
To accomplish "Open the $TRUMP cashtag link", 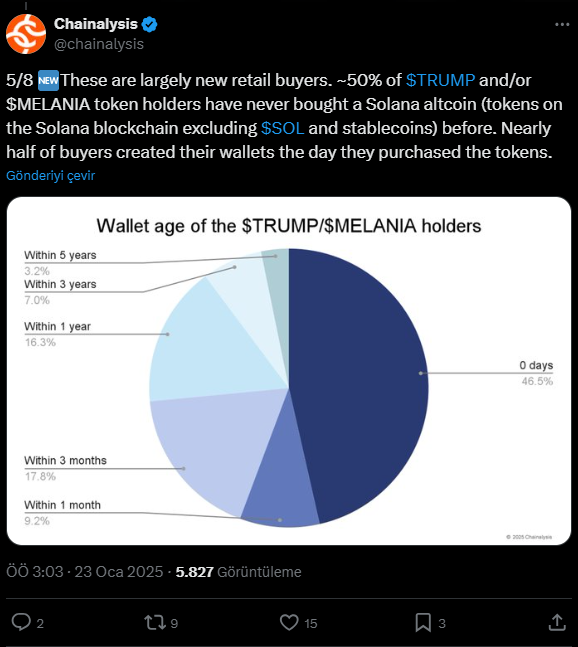I will pos(440,80).
